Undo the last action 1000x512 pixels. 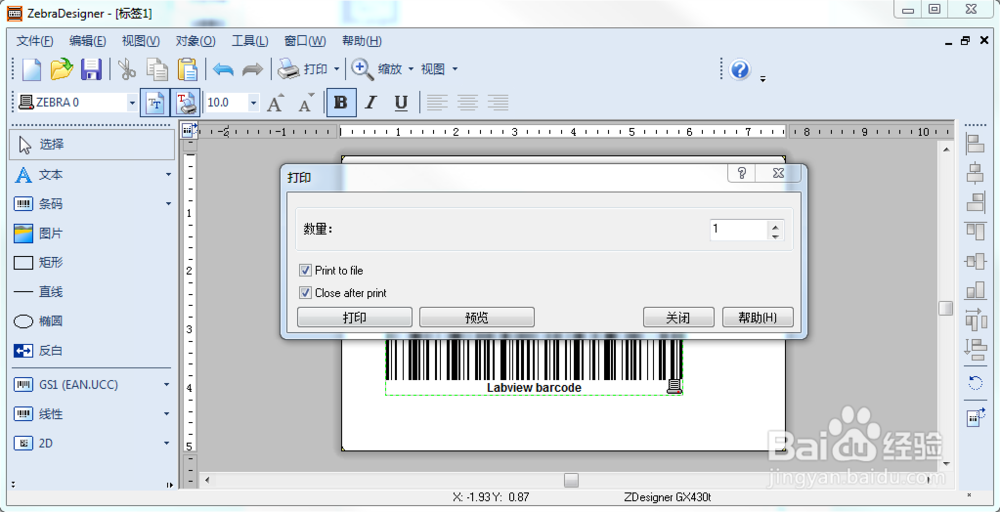tap(223, 69)
